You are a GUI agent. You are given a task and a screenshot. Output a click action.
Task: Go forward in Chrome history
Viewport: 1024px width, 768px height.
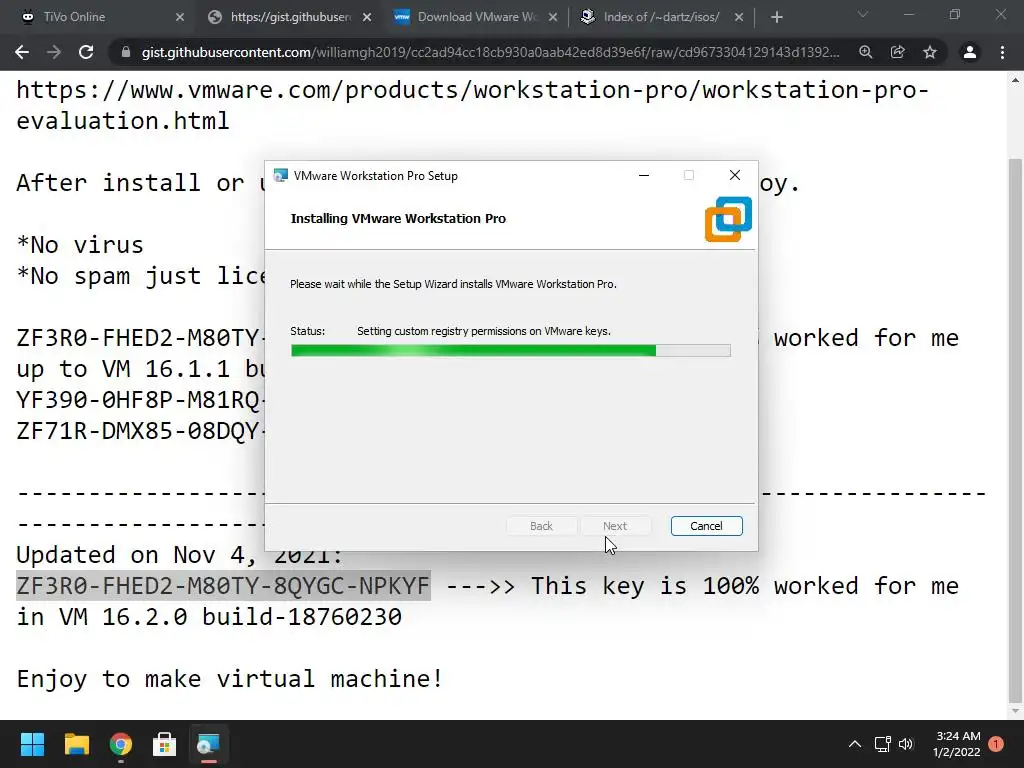coord(54,52)
